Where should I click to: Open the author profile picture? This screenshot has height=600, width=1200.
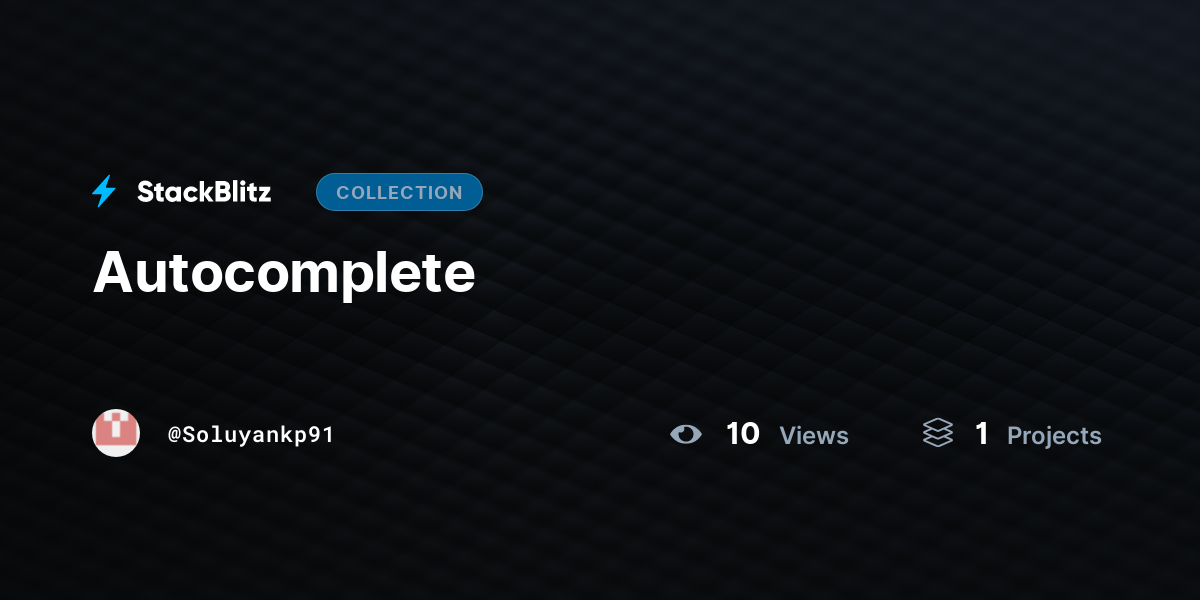pos(116,433)
